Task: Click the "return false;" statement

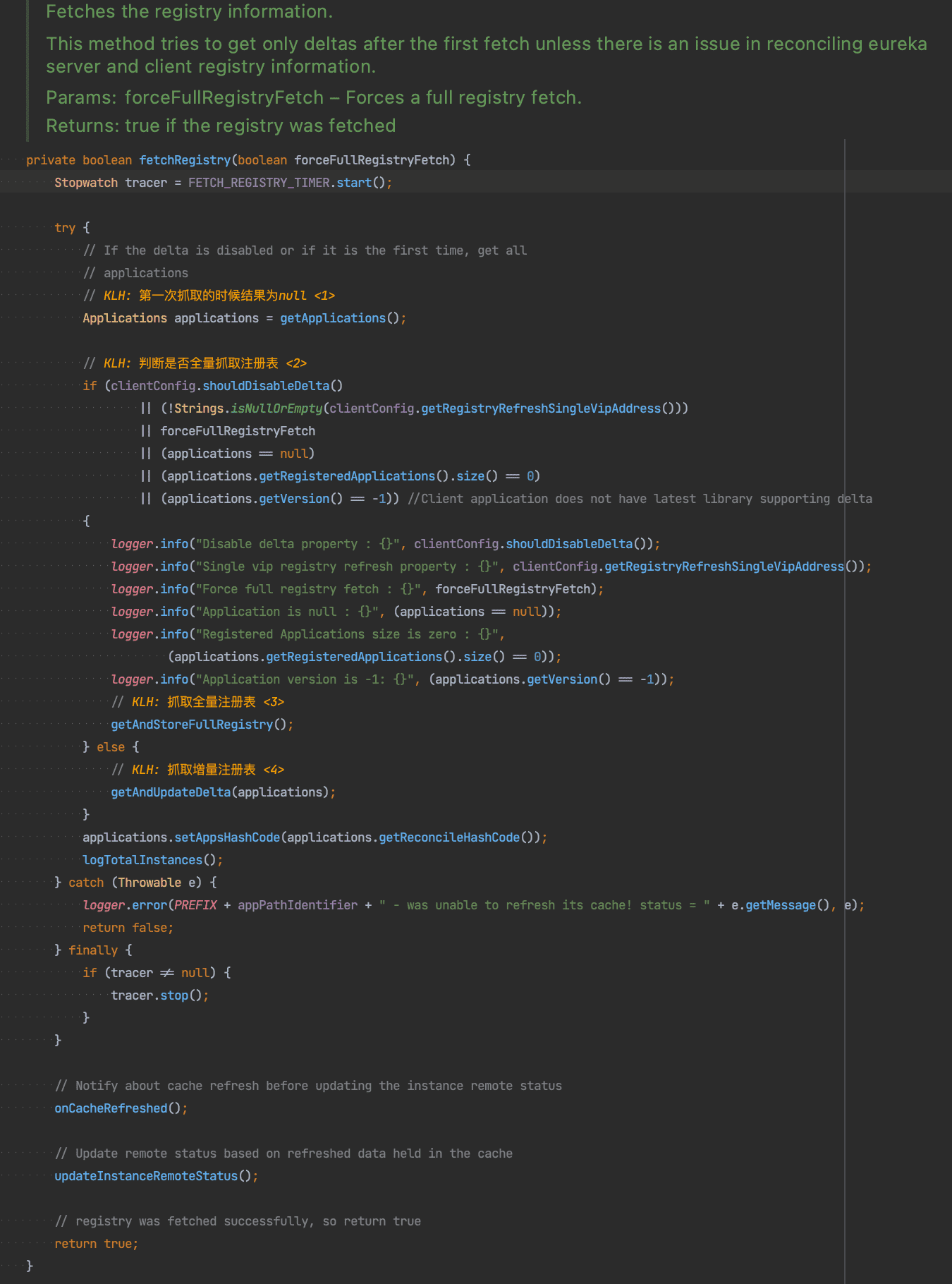Action: point(128,928)
